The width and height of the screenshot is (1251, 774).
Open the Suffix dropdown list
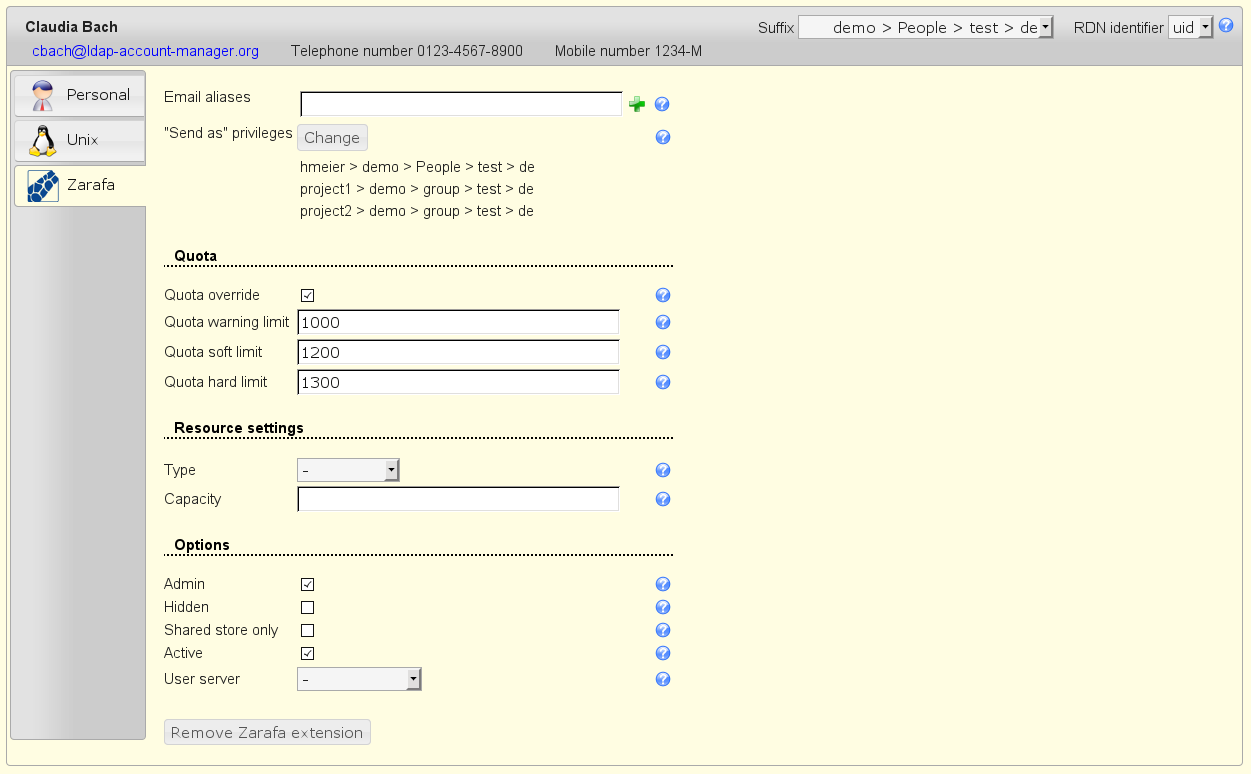pyautogui.click(x=926, y=28)
